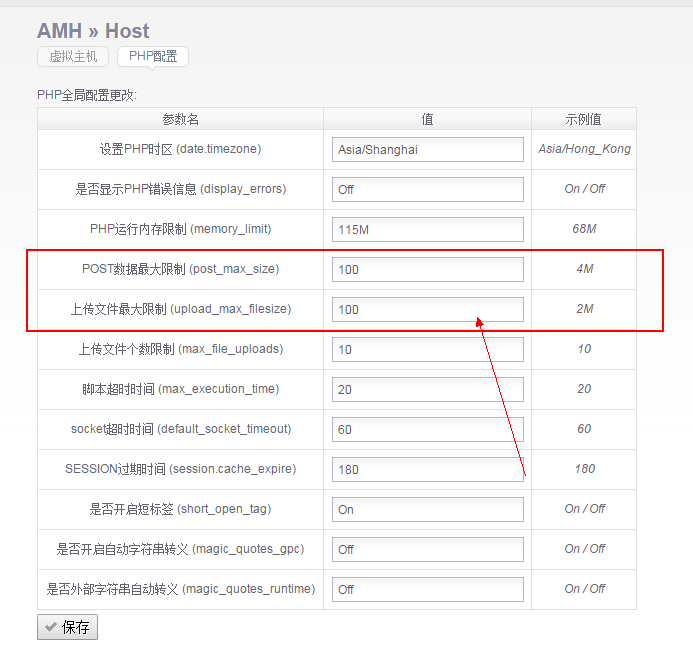Click the AMH » Host page heading
This screenshot has height=659, width=693.
(x=93, y=31)
